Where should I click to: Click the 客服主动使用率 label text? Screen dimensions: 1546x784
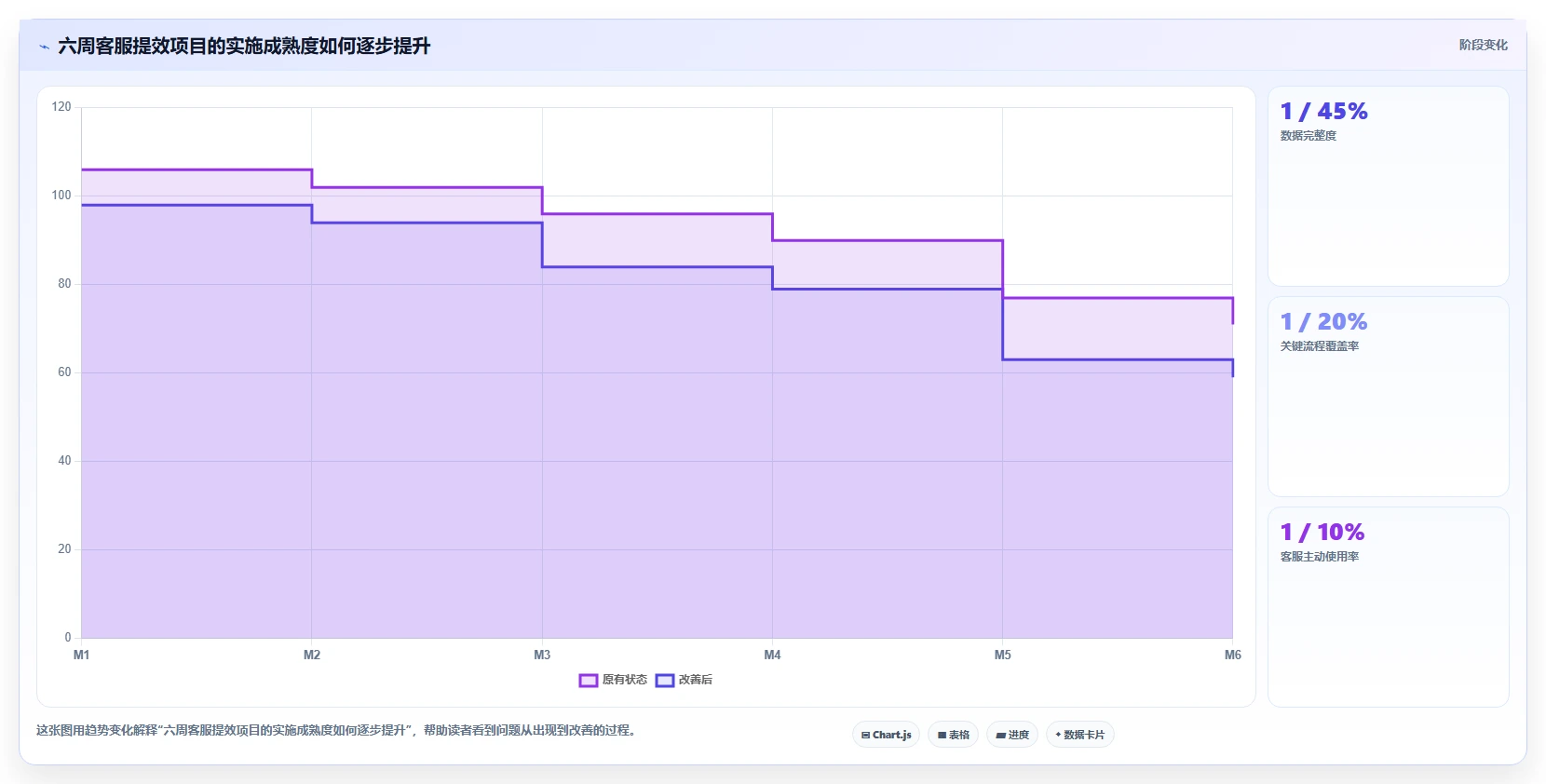click(1320, 557)
